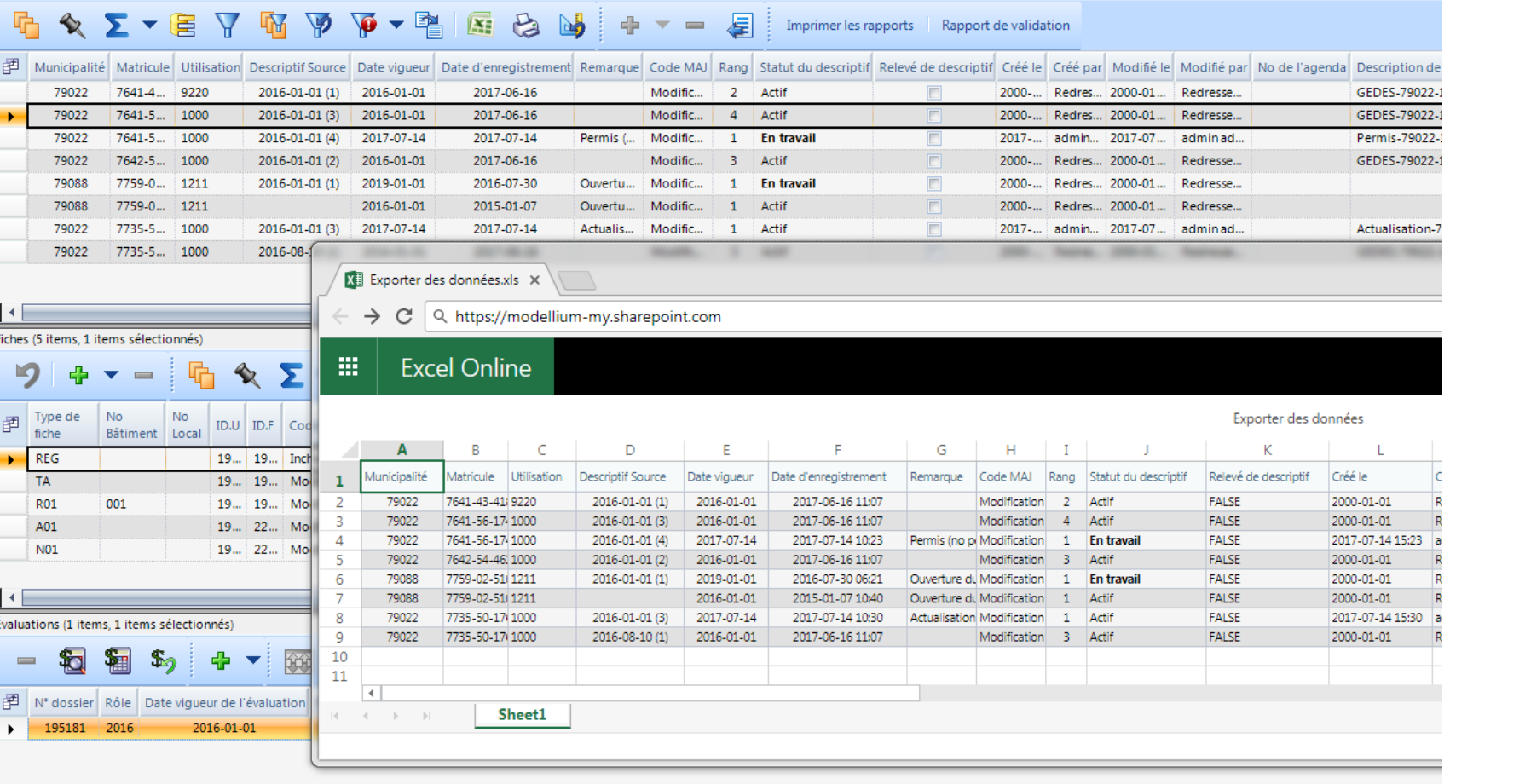Click Imprimer les rapports
1531x784 pixels.
(x=849, y=25)
